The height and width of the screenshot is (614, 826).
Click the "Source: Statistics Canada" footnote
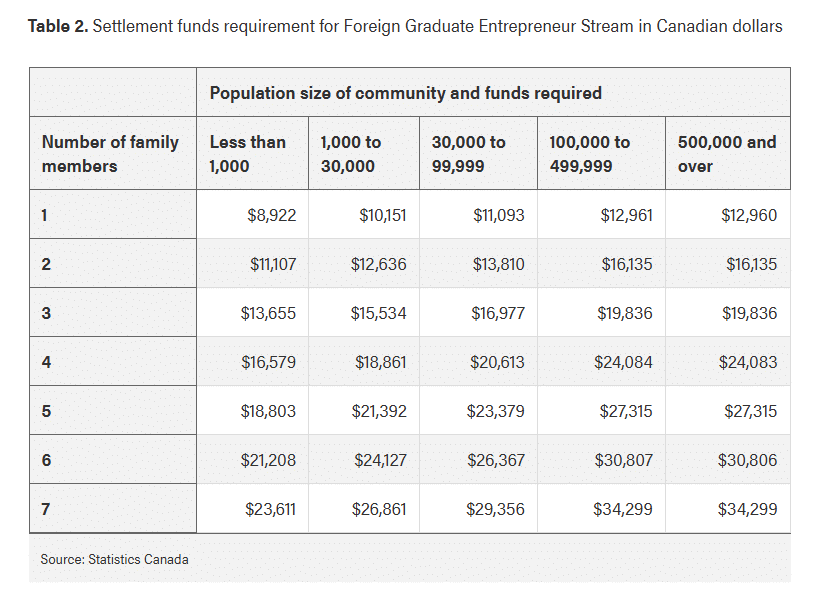114,559
